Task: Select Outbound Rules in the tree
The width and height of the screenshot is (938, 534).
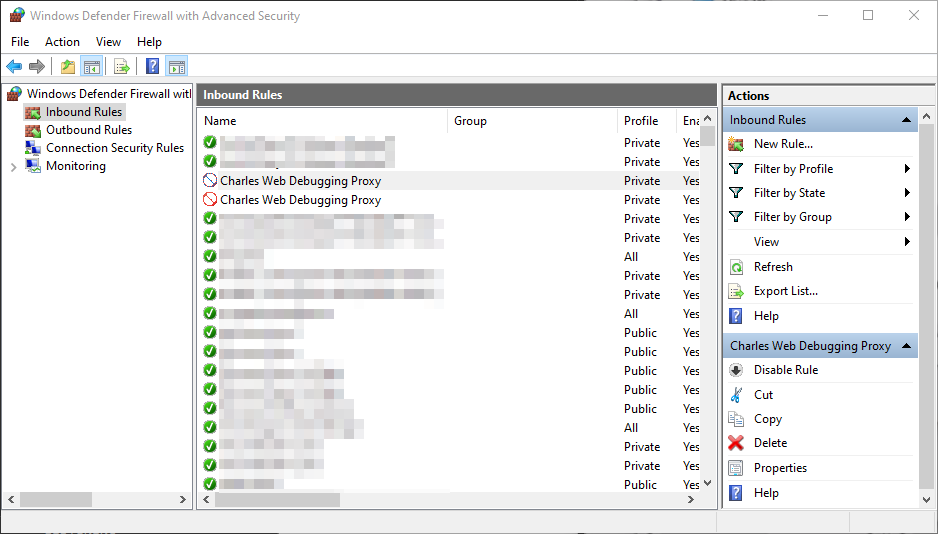Action: coord(89,130)
